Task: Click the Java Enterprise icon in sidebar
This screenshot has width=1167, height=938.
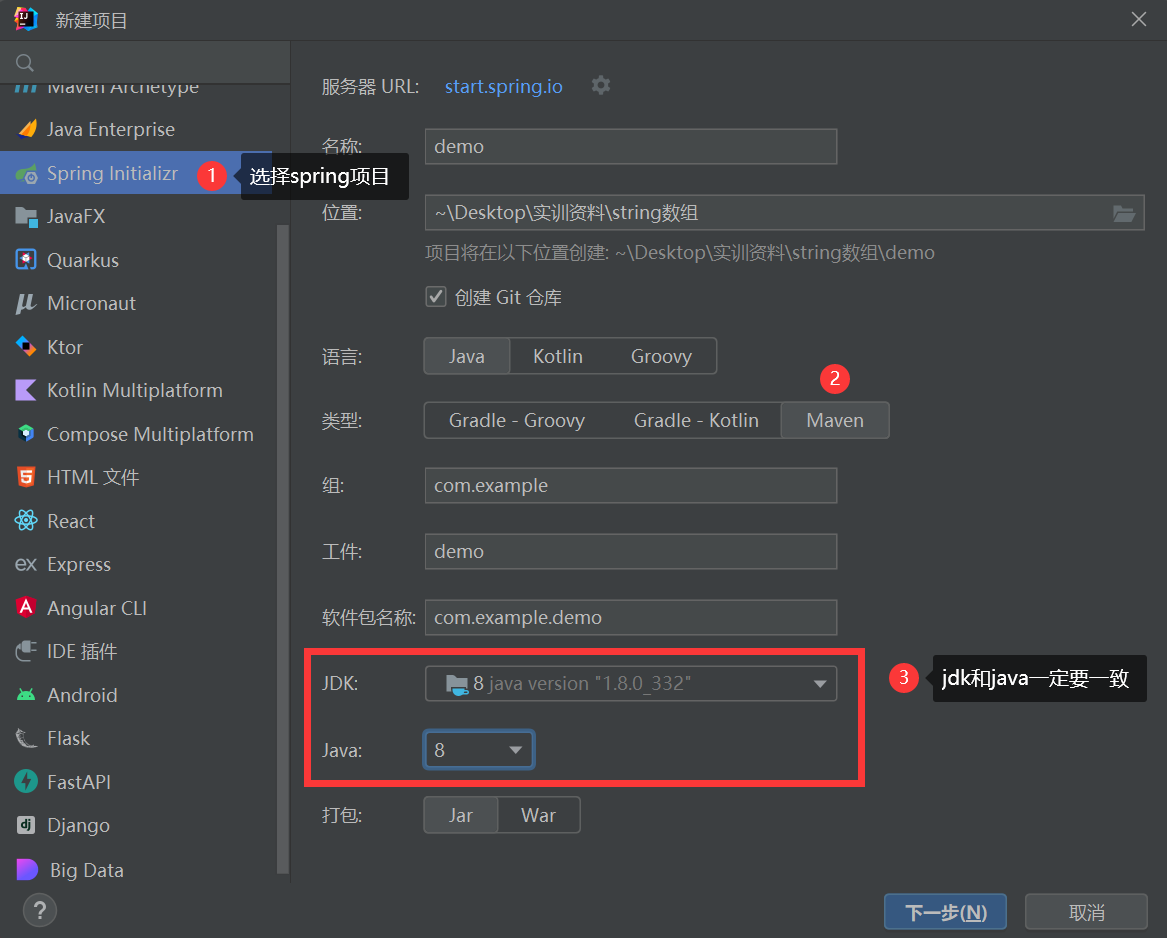Action: (27, 129)
